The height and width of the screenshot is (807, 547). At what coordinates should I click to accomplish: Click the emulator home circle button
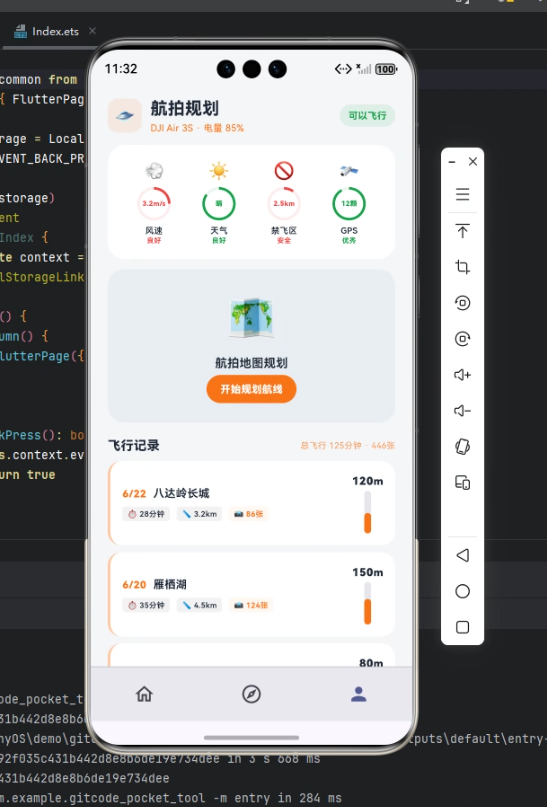[463, 591]
